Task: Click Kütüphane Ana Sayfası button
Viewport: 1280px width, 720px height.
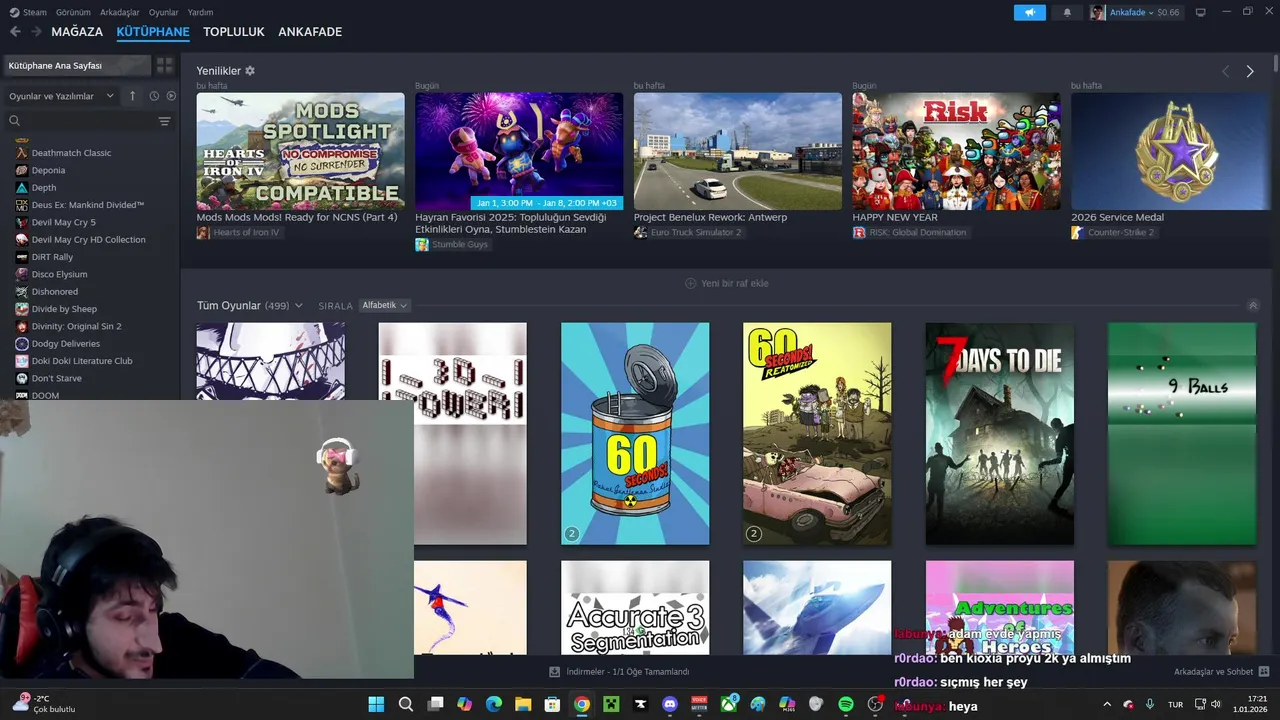Action: coord(76,65)
